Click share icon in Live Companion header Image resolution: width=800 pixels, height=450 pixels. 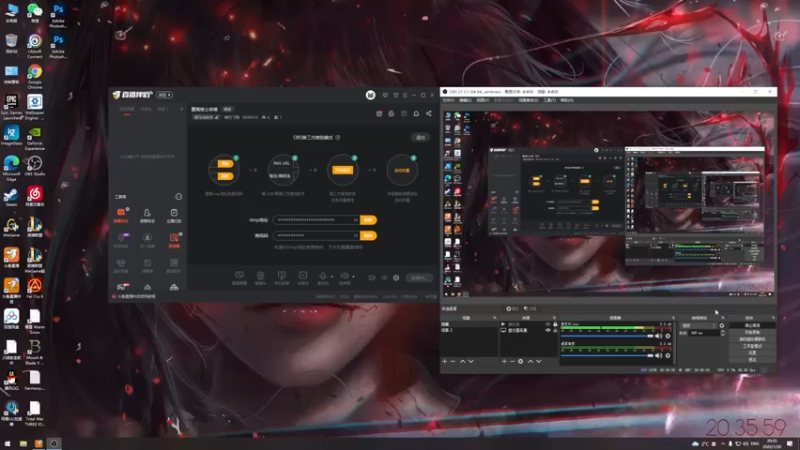point(429,113)
